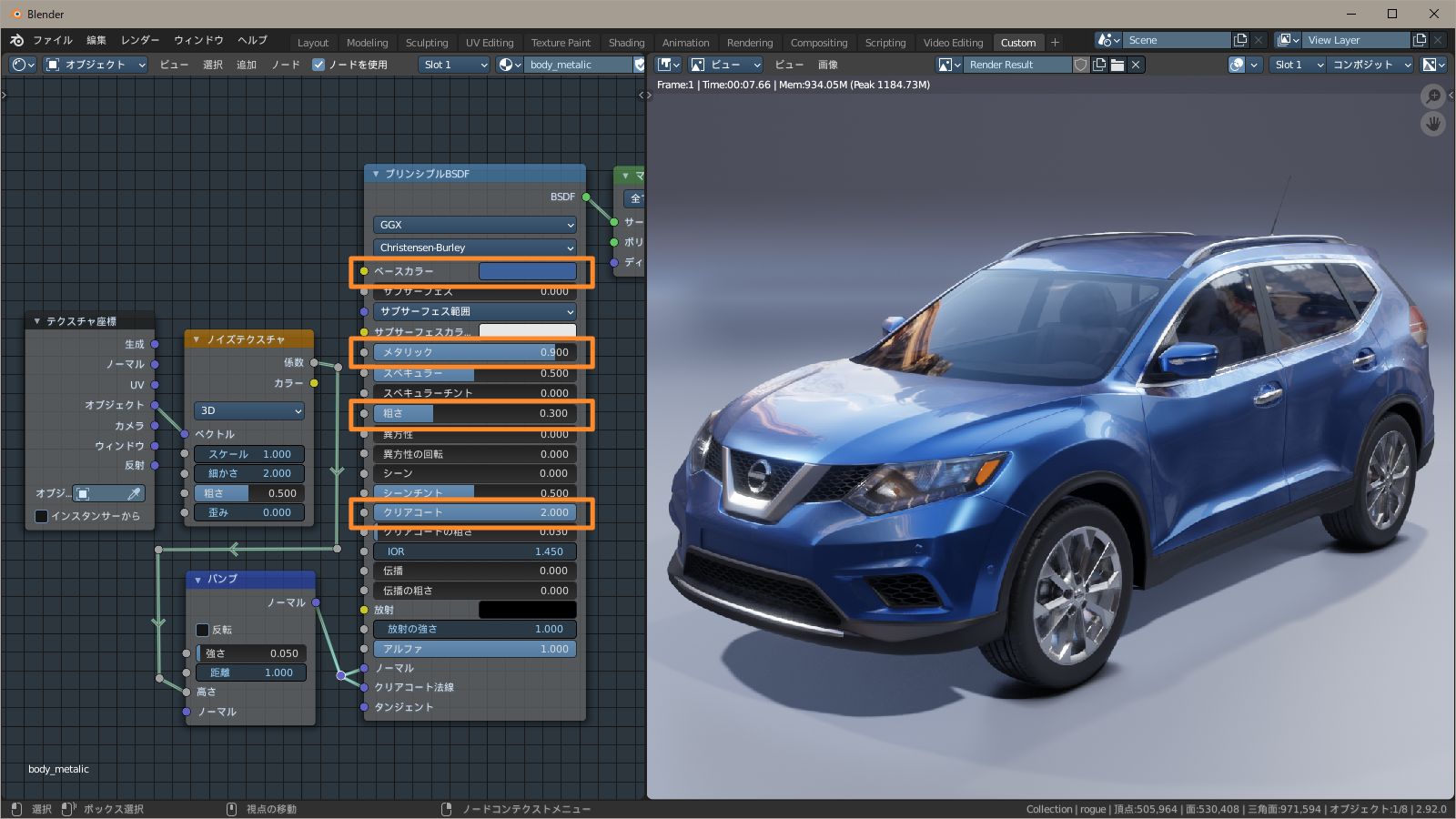
Task: Add a new view layer with copy icon
Action: [x=1420, y=40]
